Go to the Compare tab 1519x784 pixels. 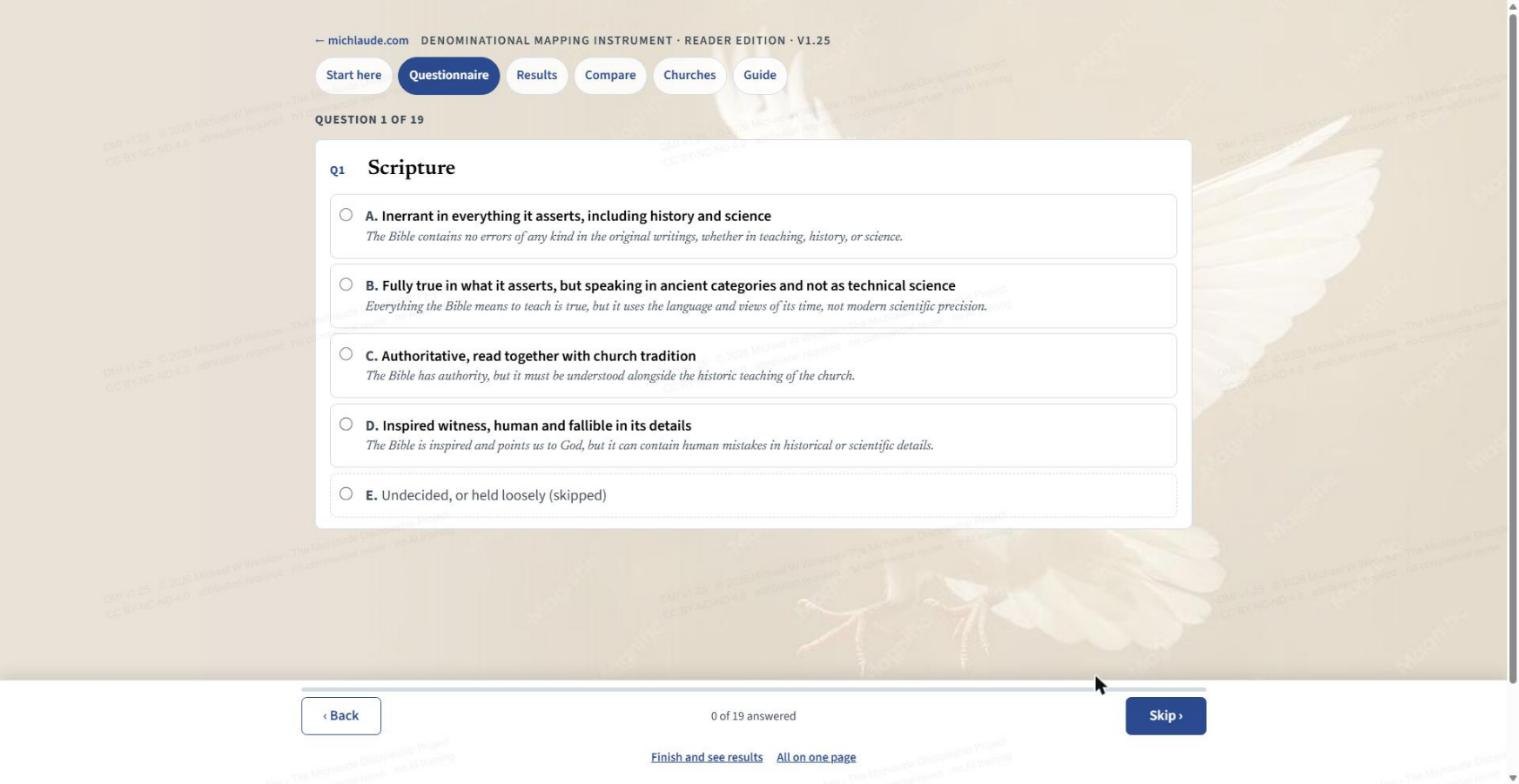pos(610,75)
